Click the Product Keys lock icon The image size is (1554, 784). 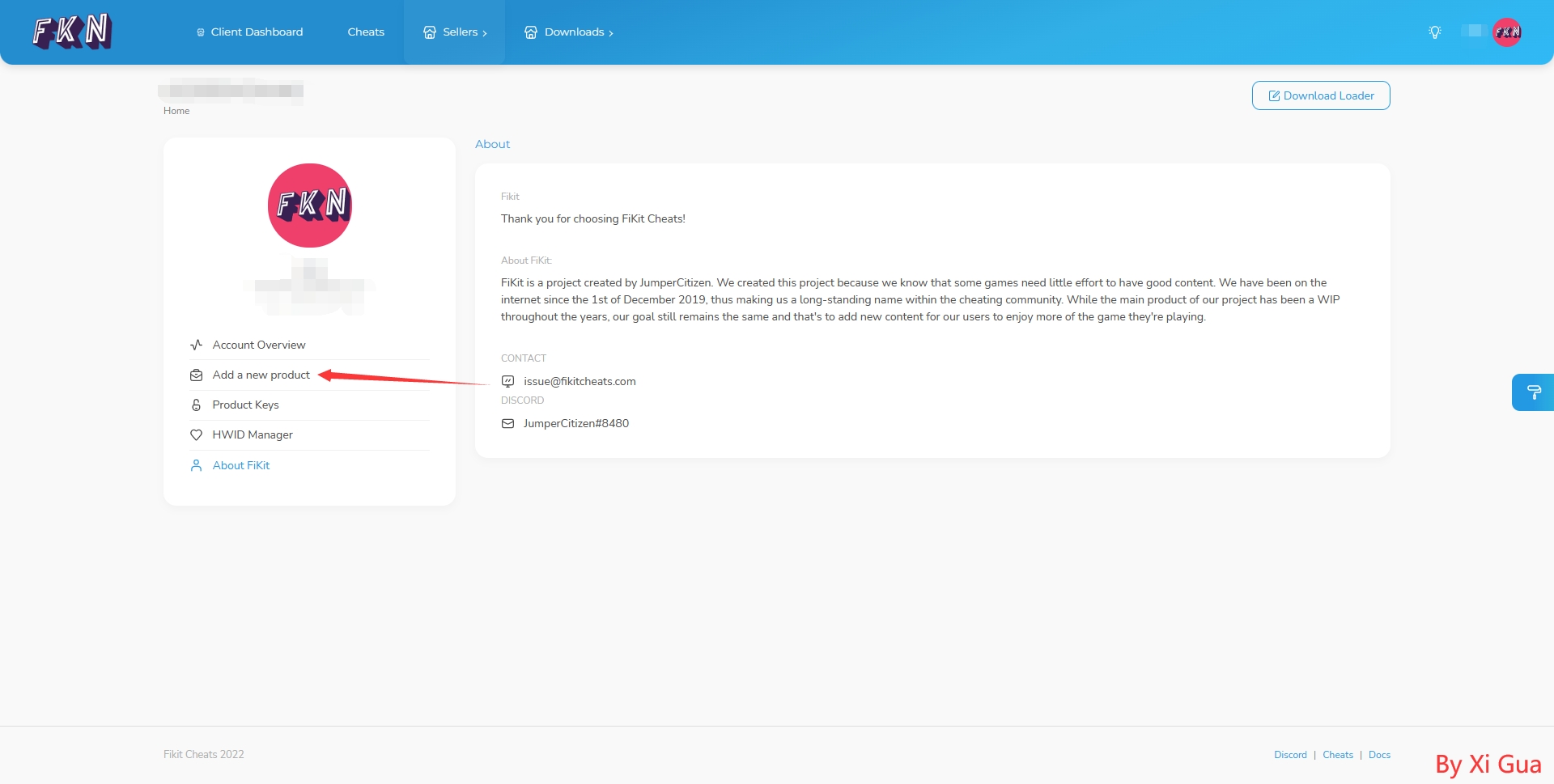point(196,405)
